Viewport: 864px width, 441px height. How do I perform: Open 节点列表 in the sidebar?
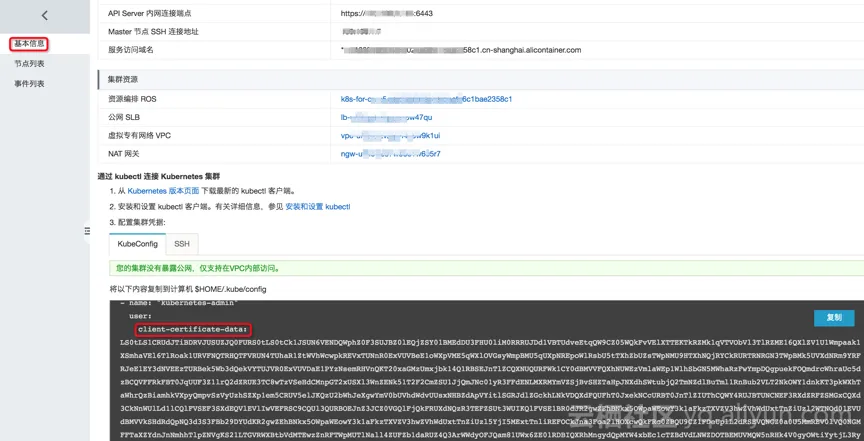point(29,64)
